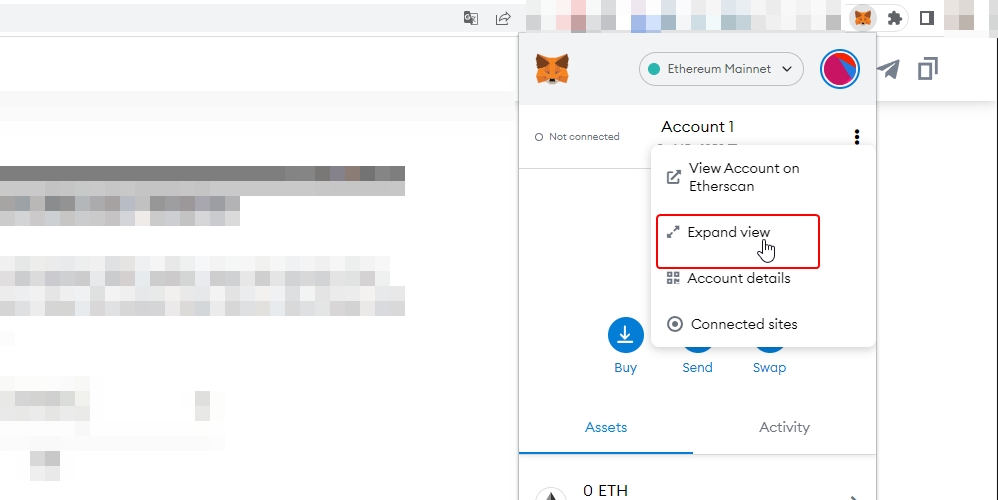
Task: Click the MetaMask fox extension icon in toolbar
Action: 862,18
